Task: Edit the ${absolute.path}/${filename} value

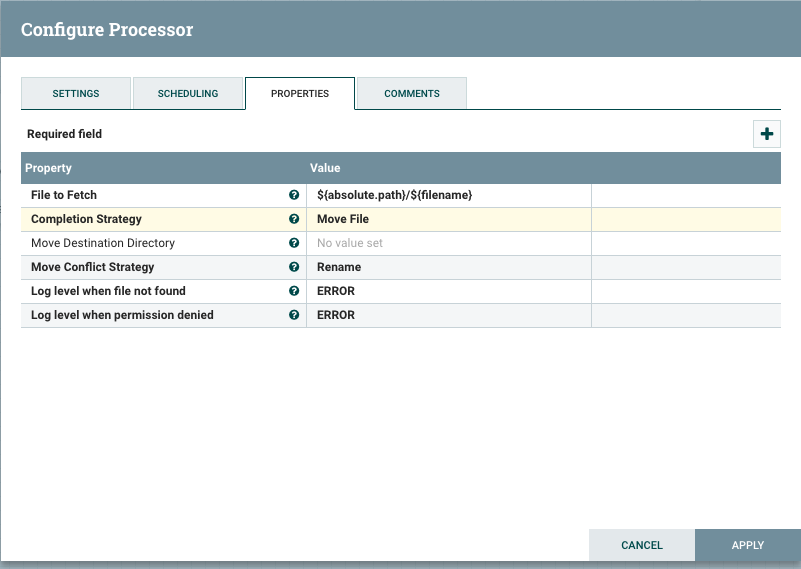Action: (x=449, y=195)
